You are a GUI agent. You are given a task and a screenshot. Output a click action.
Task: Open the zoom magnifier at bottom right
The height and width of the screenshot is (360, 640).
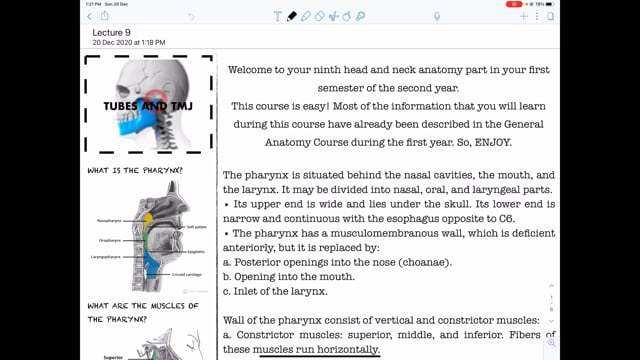point(551,343)
